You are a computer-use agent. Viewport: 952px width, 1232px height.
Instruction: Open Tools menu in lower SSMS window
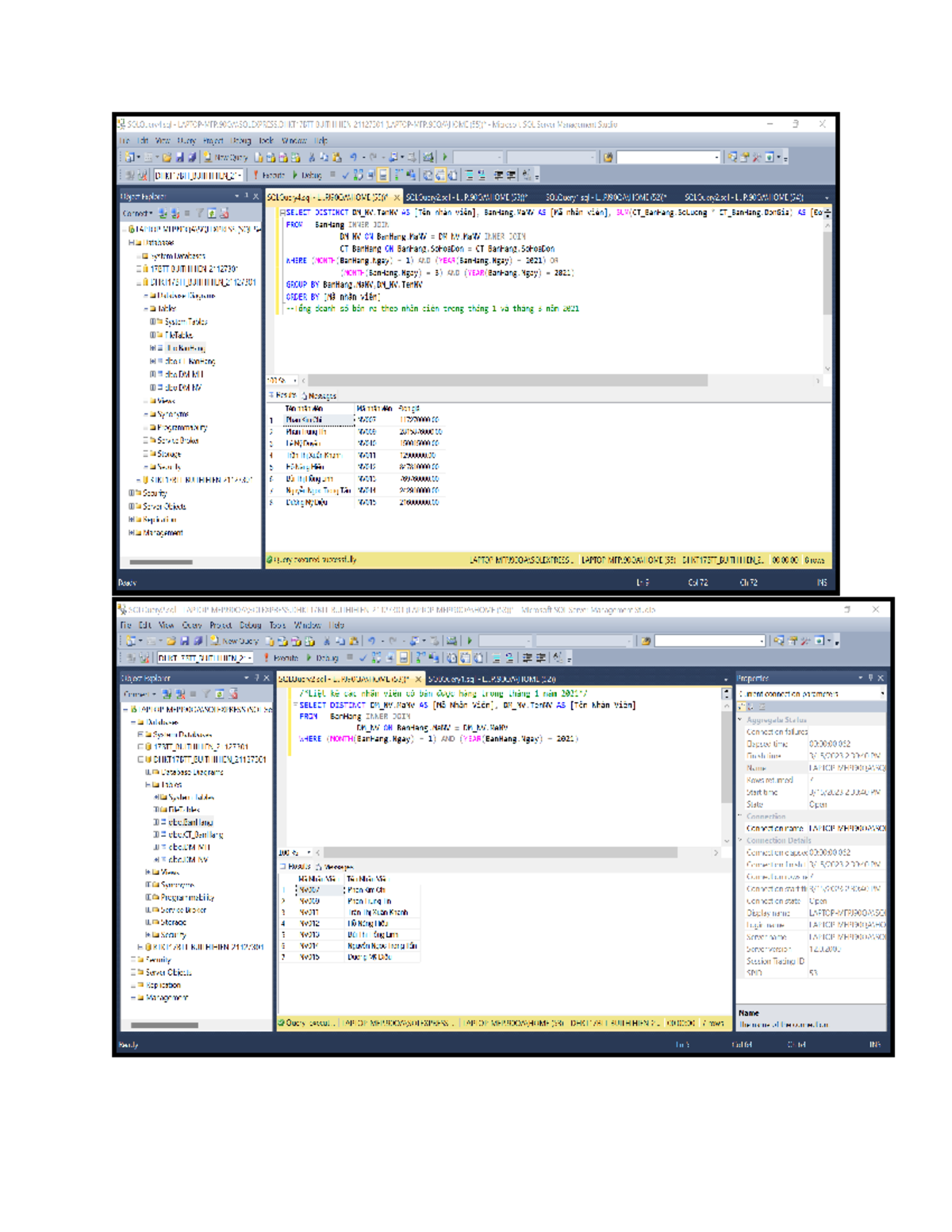(277, 625)
